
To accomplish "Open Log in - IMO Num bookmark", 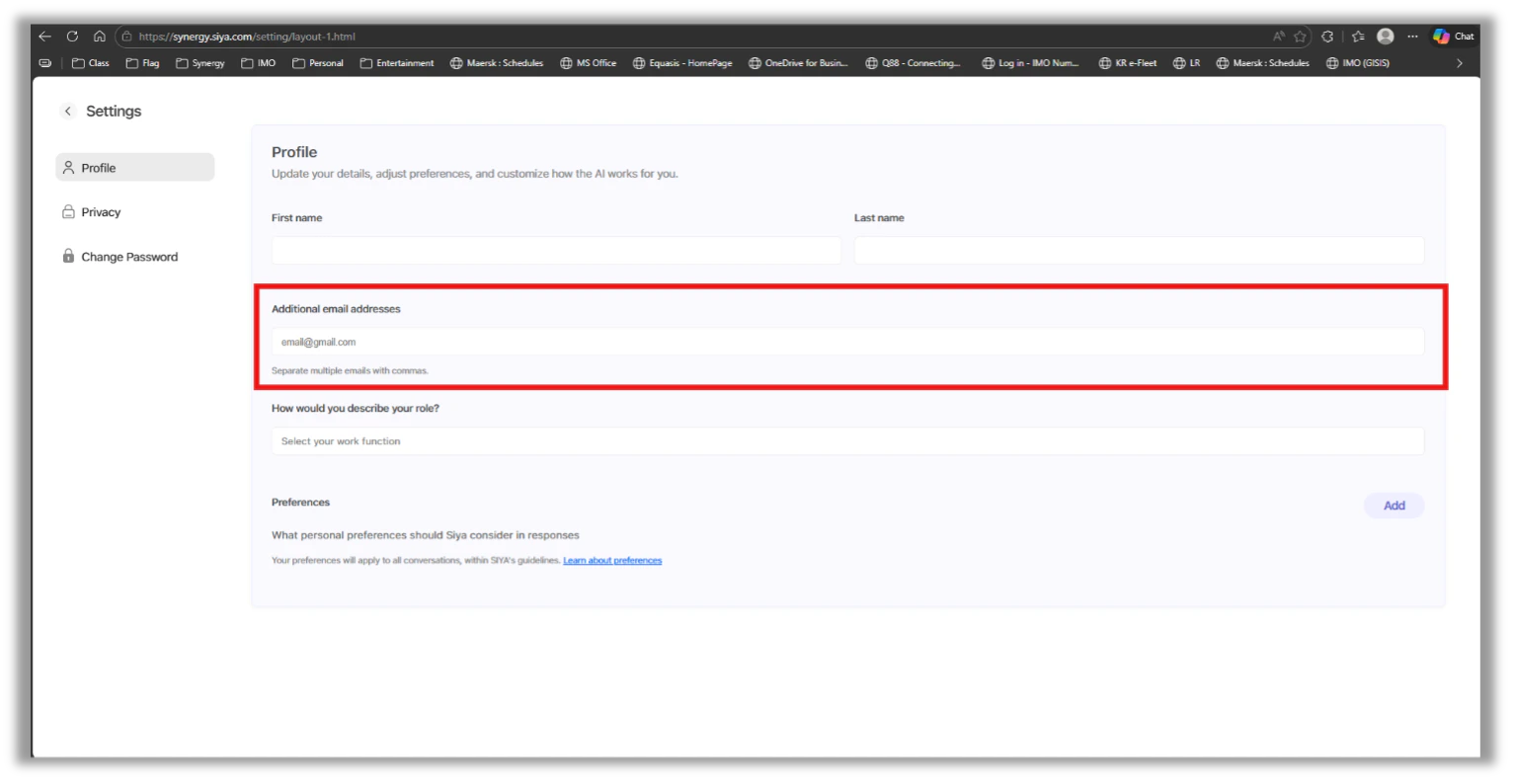I will tap(1030, 63).
